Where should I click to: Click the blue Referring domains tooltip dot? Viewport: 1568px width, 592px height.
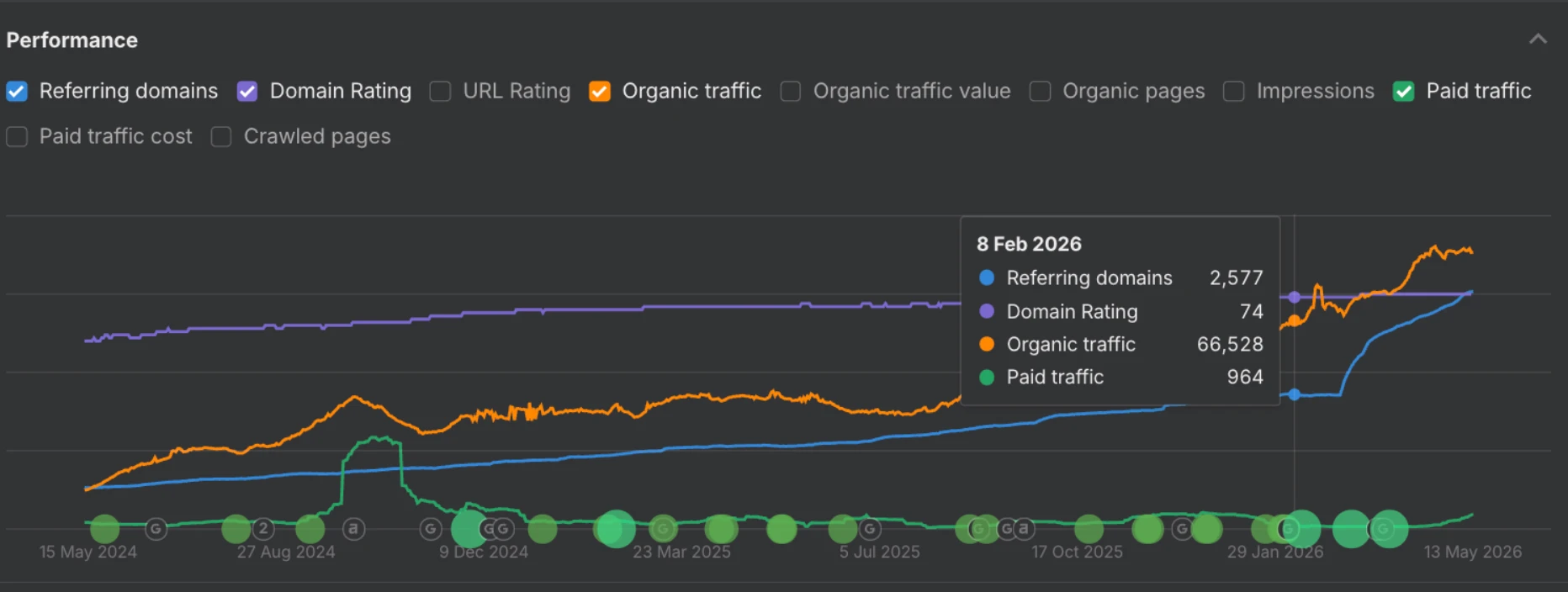[x=987, y=277]
